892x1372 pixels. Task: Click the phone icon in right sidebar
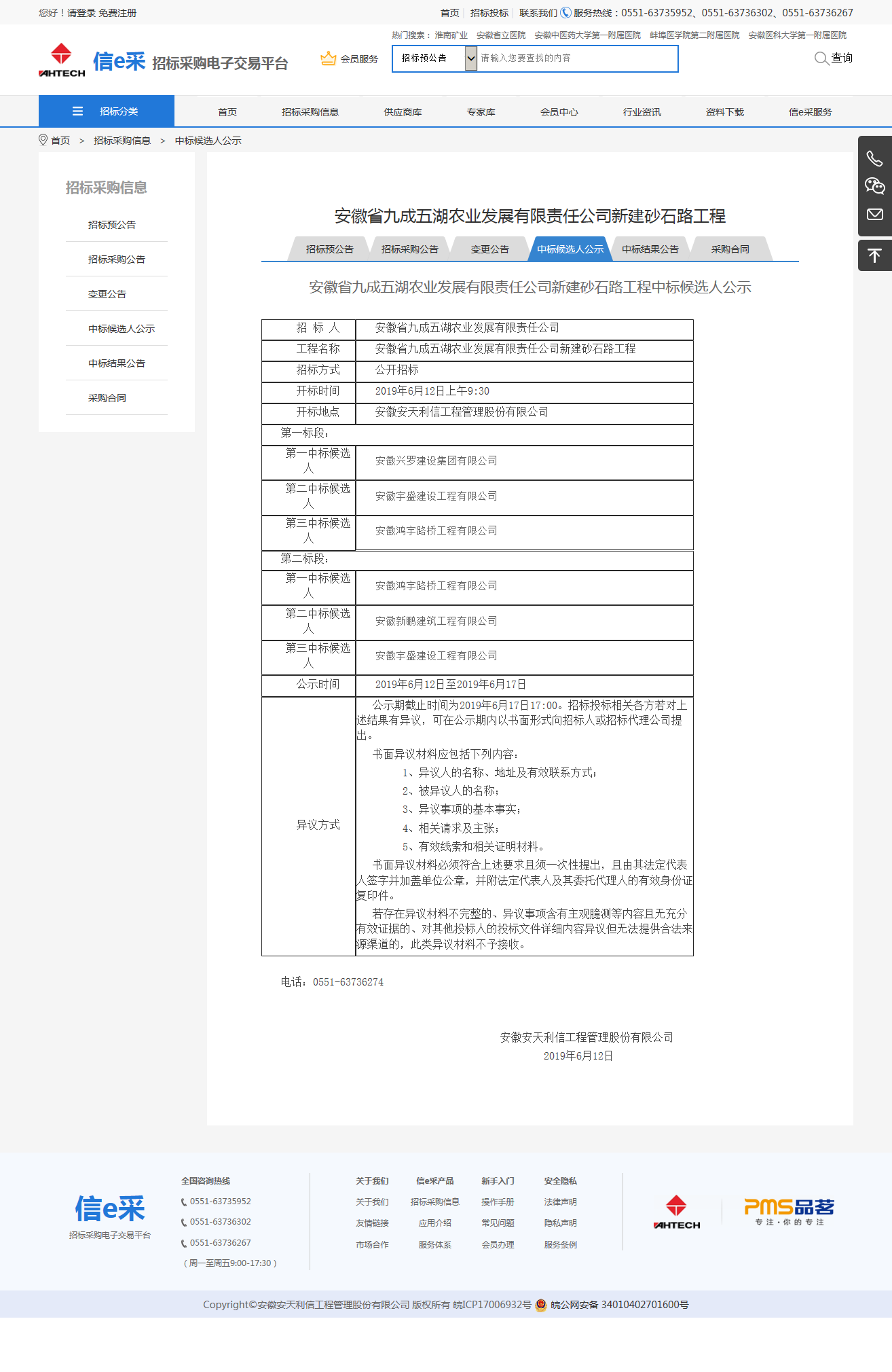[x=874, y=159]
